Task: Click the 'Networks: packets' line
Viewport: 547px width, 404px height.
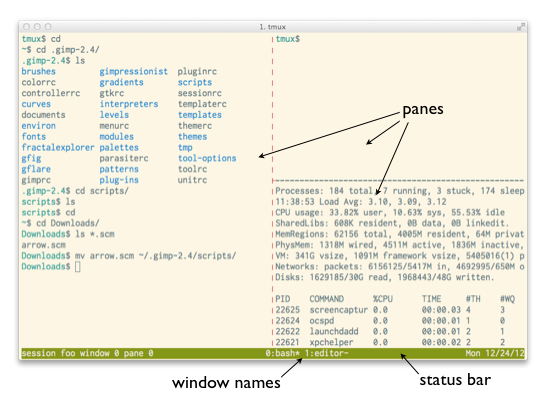Action: point(400,267)
